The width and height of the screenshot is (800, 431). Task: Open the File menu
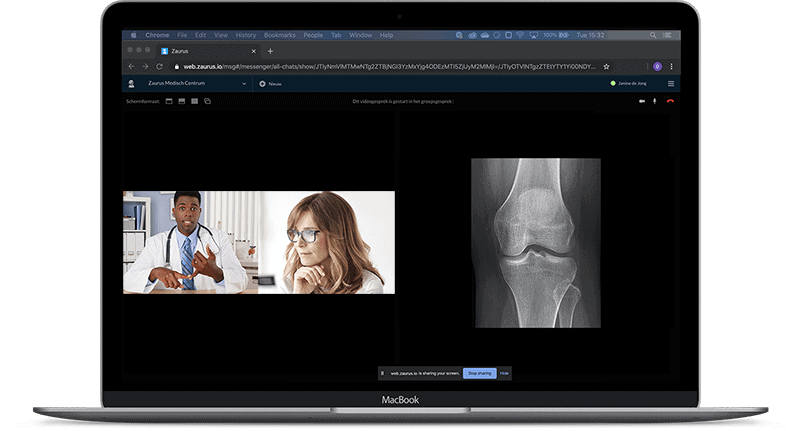(x=182, y=35)
